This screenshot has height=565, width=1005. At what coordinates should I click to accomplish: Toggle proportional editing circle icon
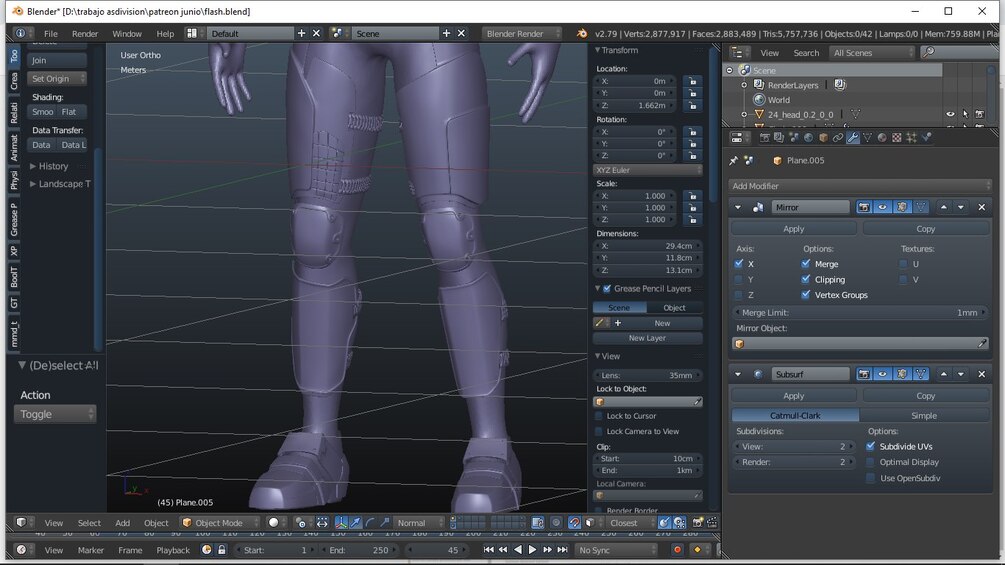[x=556, y=523]
